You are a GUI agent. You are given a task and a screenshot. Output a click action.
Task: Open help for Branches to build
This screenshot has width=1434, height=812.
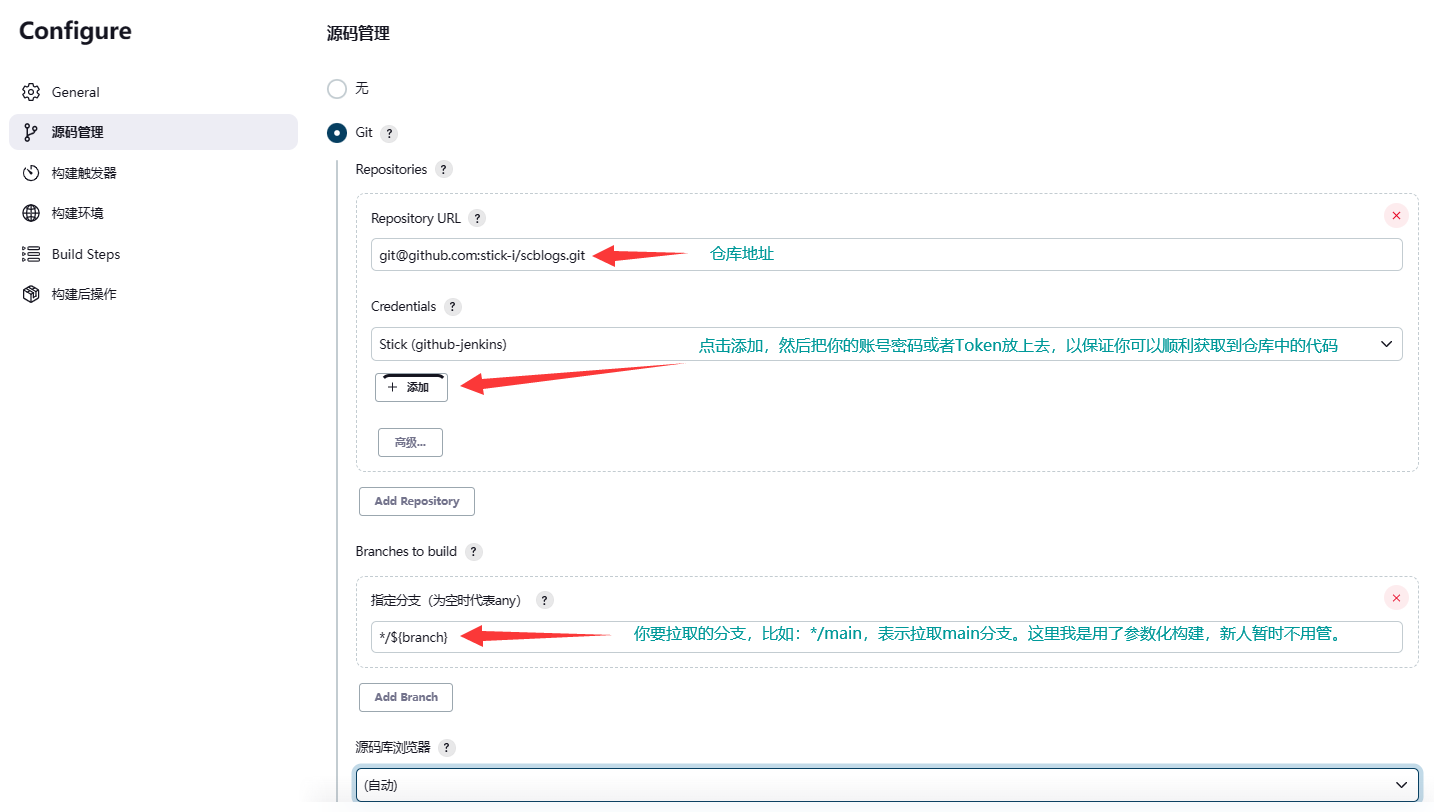pyautogui.click(x=473, y=552)
